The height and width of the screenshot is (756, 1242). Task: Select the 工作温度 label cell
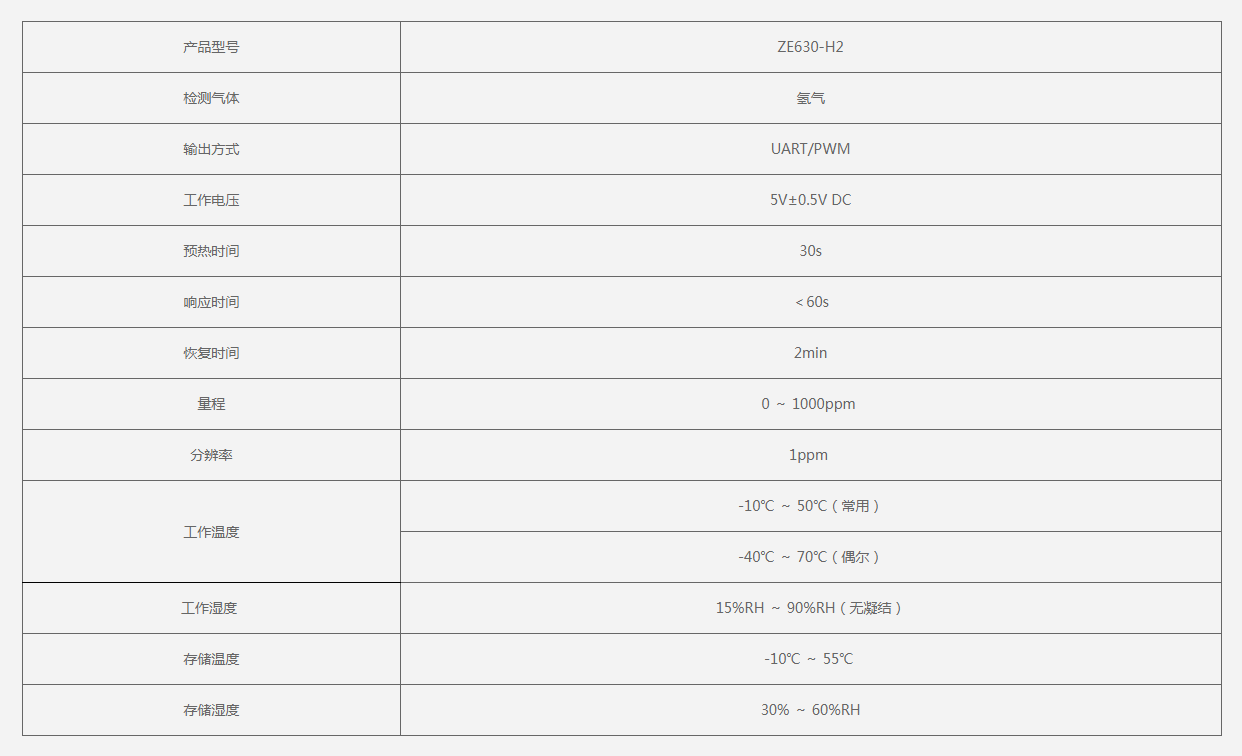211,532
